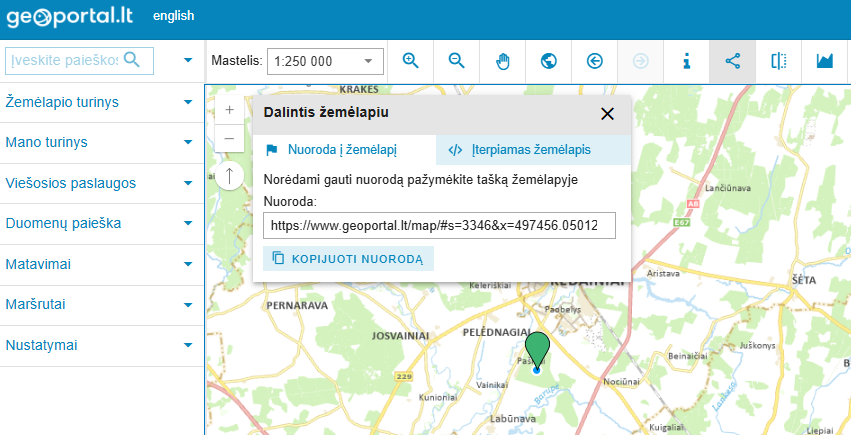Screen dimensions: 851x435
Task: Reset map north with compass arrow
Action: click(229, 176)
